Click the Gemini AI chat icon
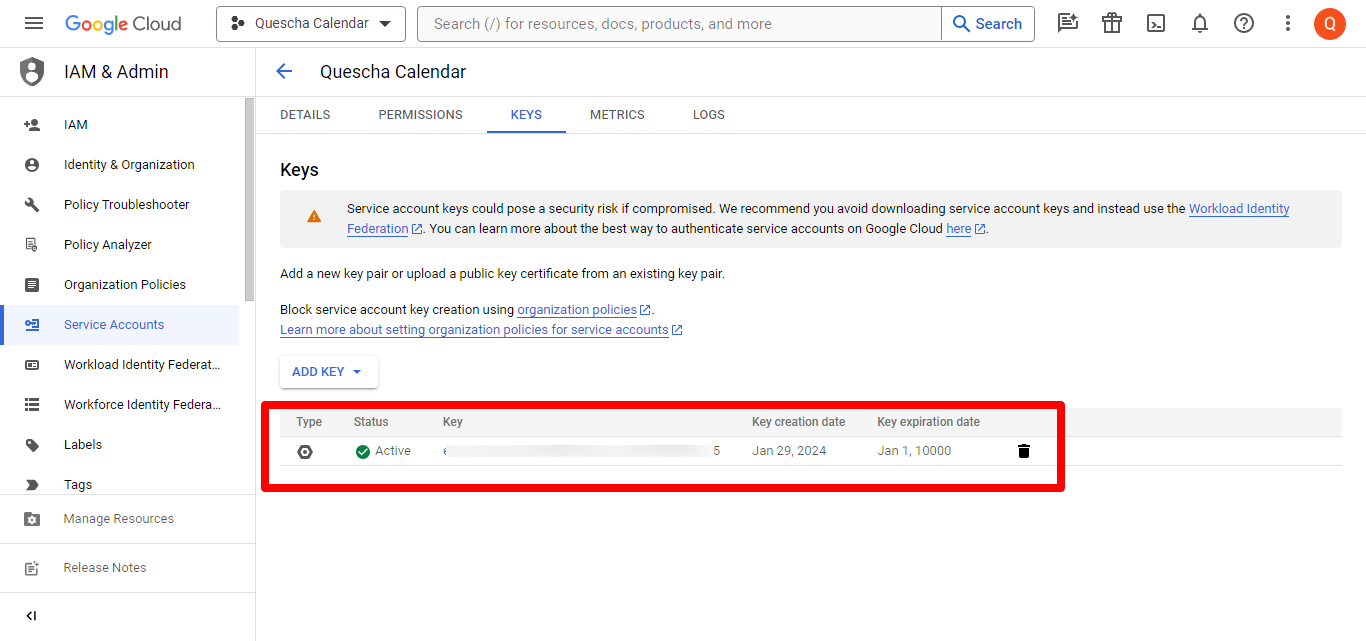The height and width of the screenshot is (641, 1366). (1068, 24)
